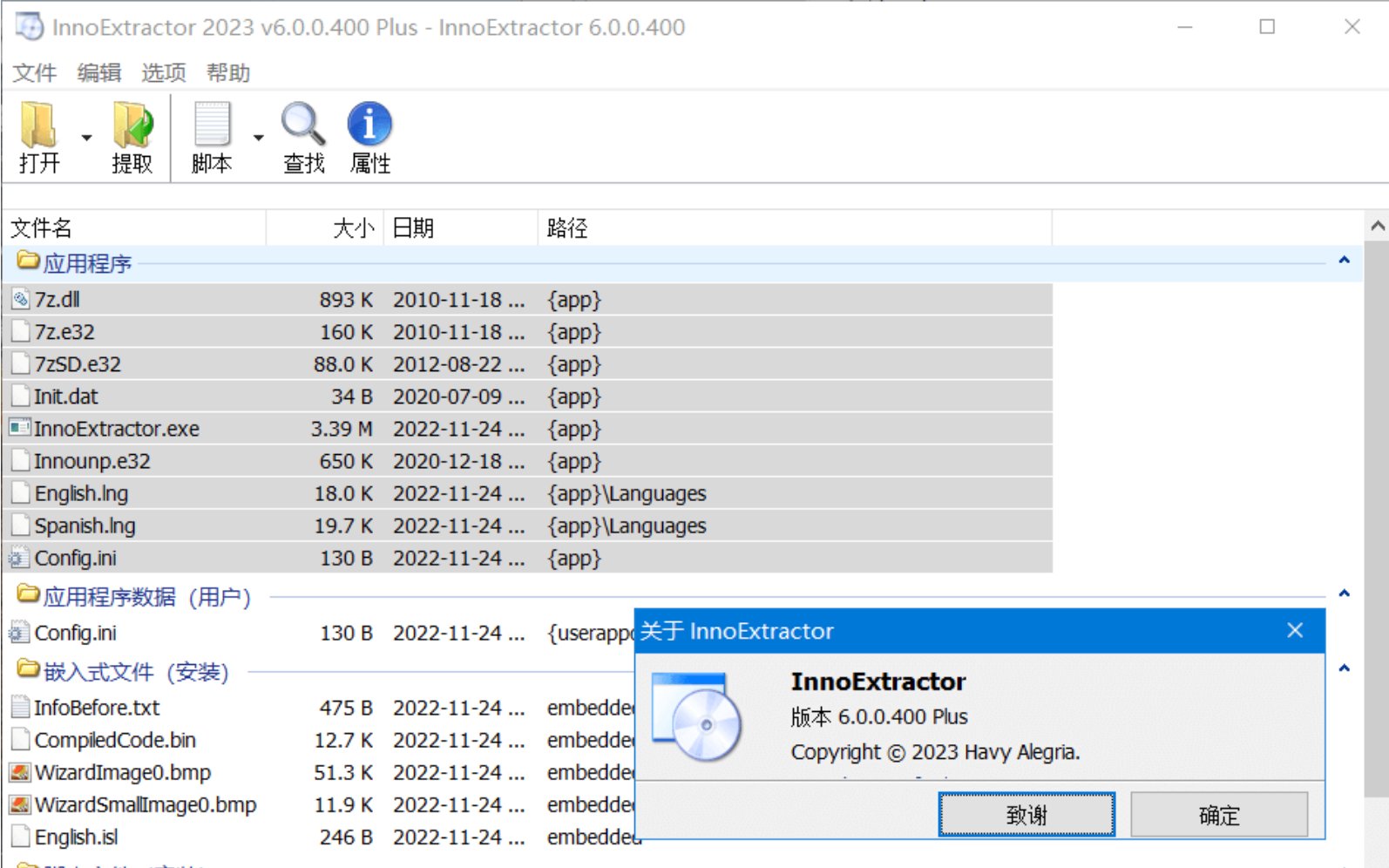The height and width of the screenshot is (868, 1389).
Task: Click the 3.39 M size value
Action: (342, 429)
